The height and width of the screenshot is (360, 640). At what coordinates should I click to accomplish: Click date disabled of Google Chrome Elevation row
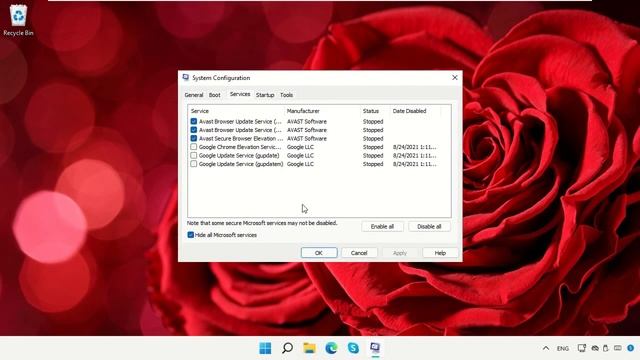[x=414, y=147]
